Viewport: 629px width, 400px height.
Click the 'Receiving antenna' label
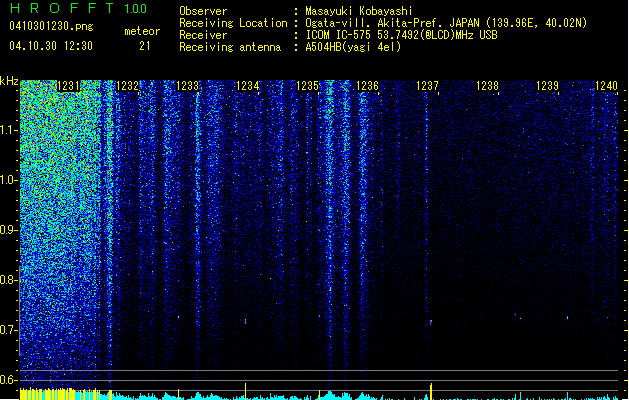pyautogui.click(x=230, y=47)
